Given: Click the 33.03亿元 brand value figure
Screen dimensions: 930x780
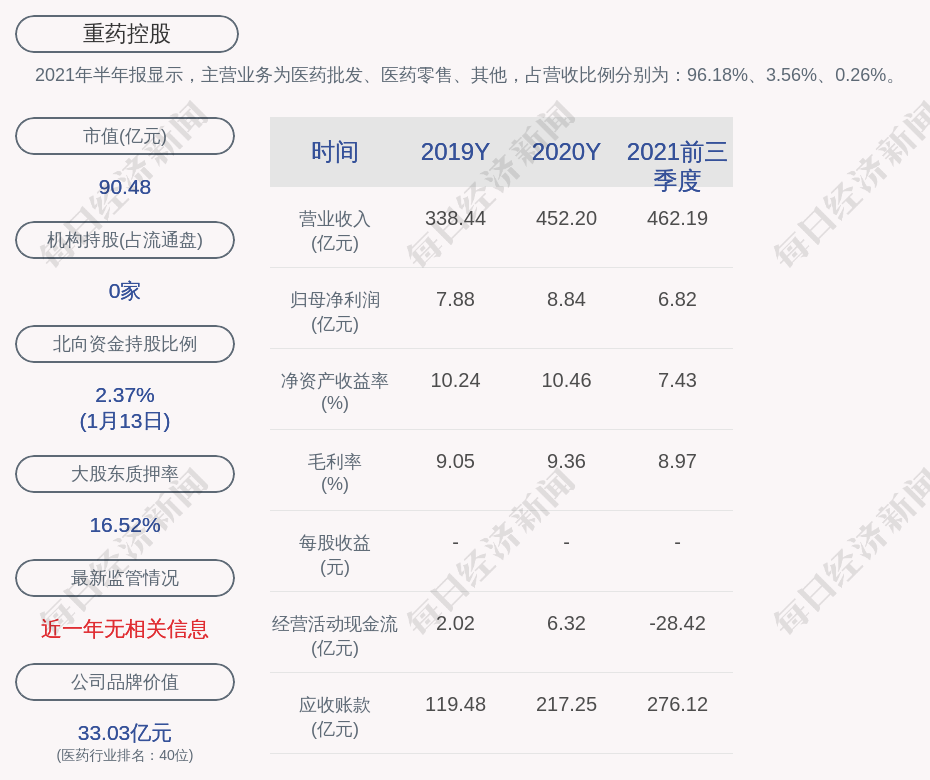Looking at the screenshot, I should point(125,733).
